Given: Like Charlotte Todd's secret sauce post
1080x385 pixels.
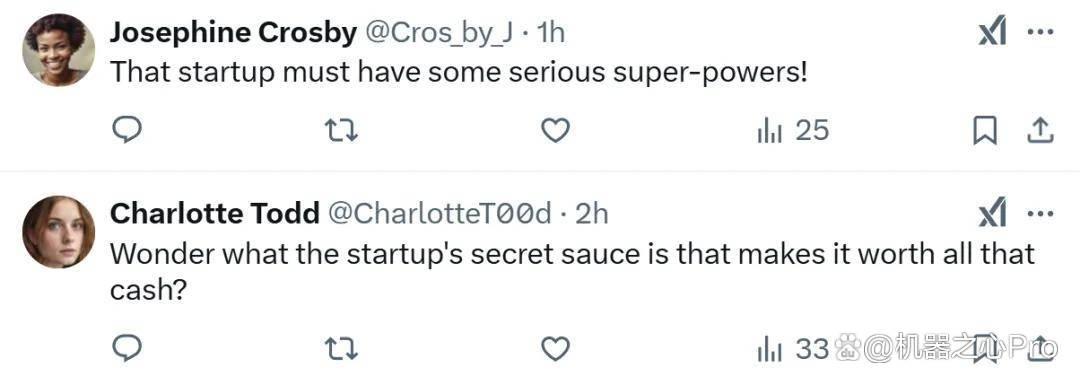Looking at the screenshot, I should (x=555, y=349).
